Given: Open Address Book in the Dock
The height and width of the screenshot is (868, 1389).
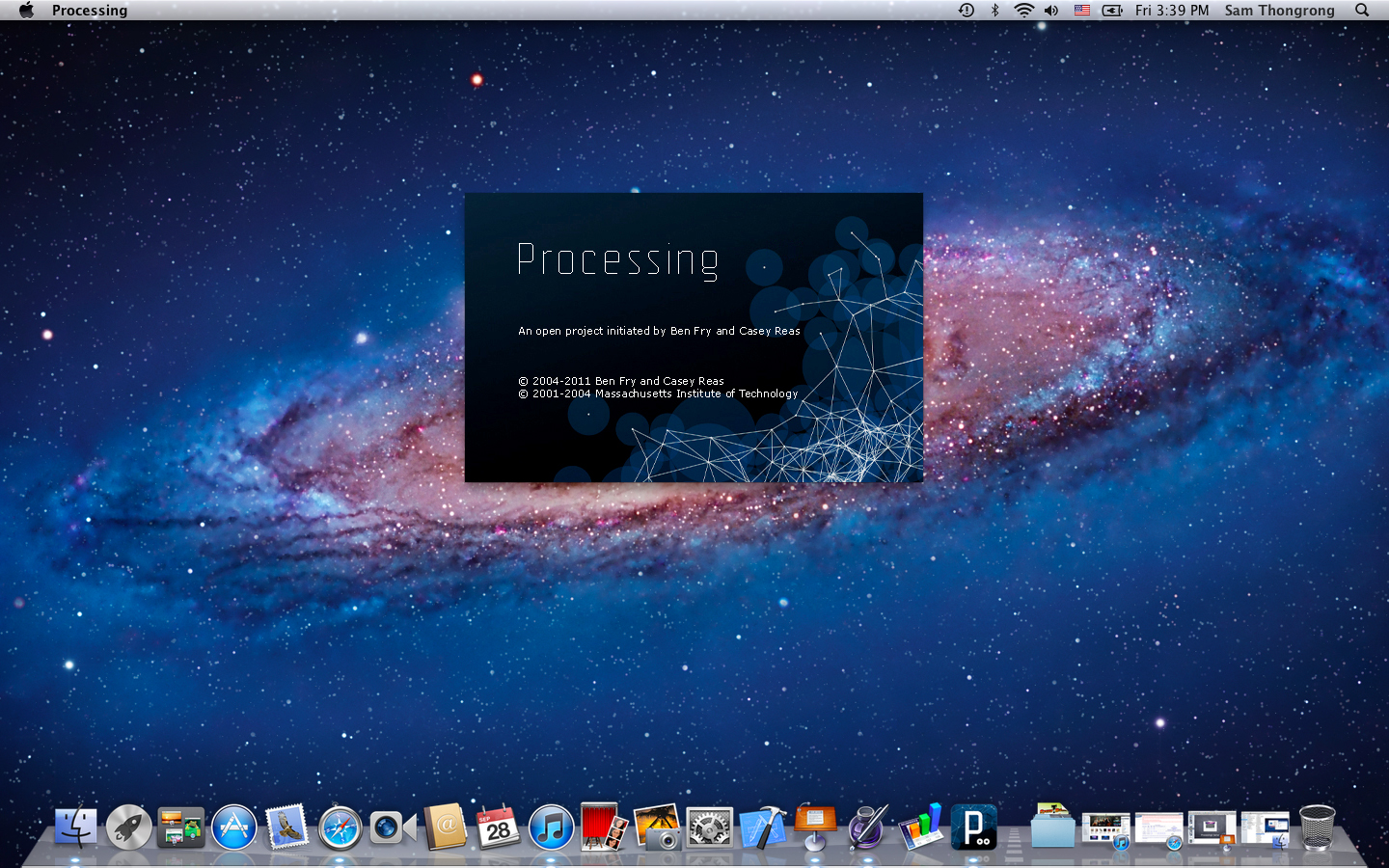Looking at the screenshot, I should coord(446,827).
